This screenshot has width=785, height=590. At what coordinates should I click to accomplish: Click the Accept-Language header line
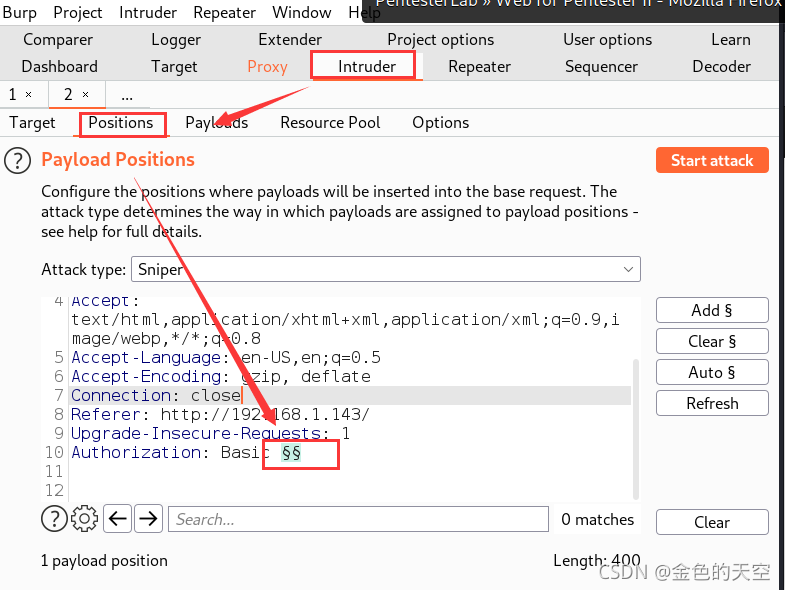pos(226,358)
